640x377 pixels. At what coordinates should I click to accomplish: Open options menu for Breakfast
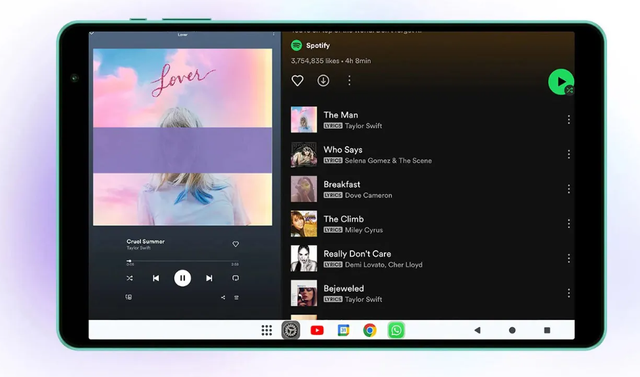point(569,189)
